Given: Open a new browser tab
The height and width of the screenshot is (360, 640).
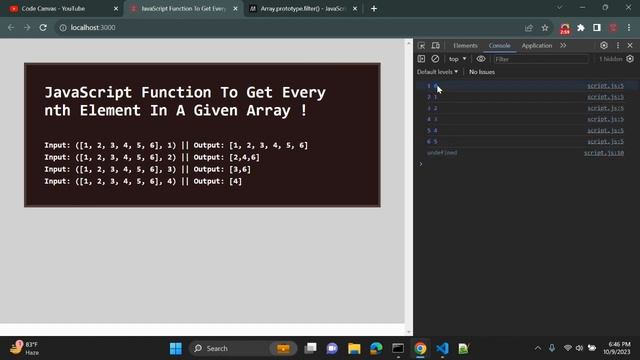Looking at the screenshot, I should pyautogui.click(x=374, y=9).
